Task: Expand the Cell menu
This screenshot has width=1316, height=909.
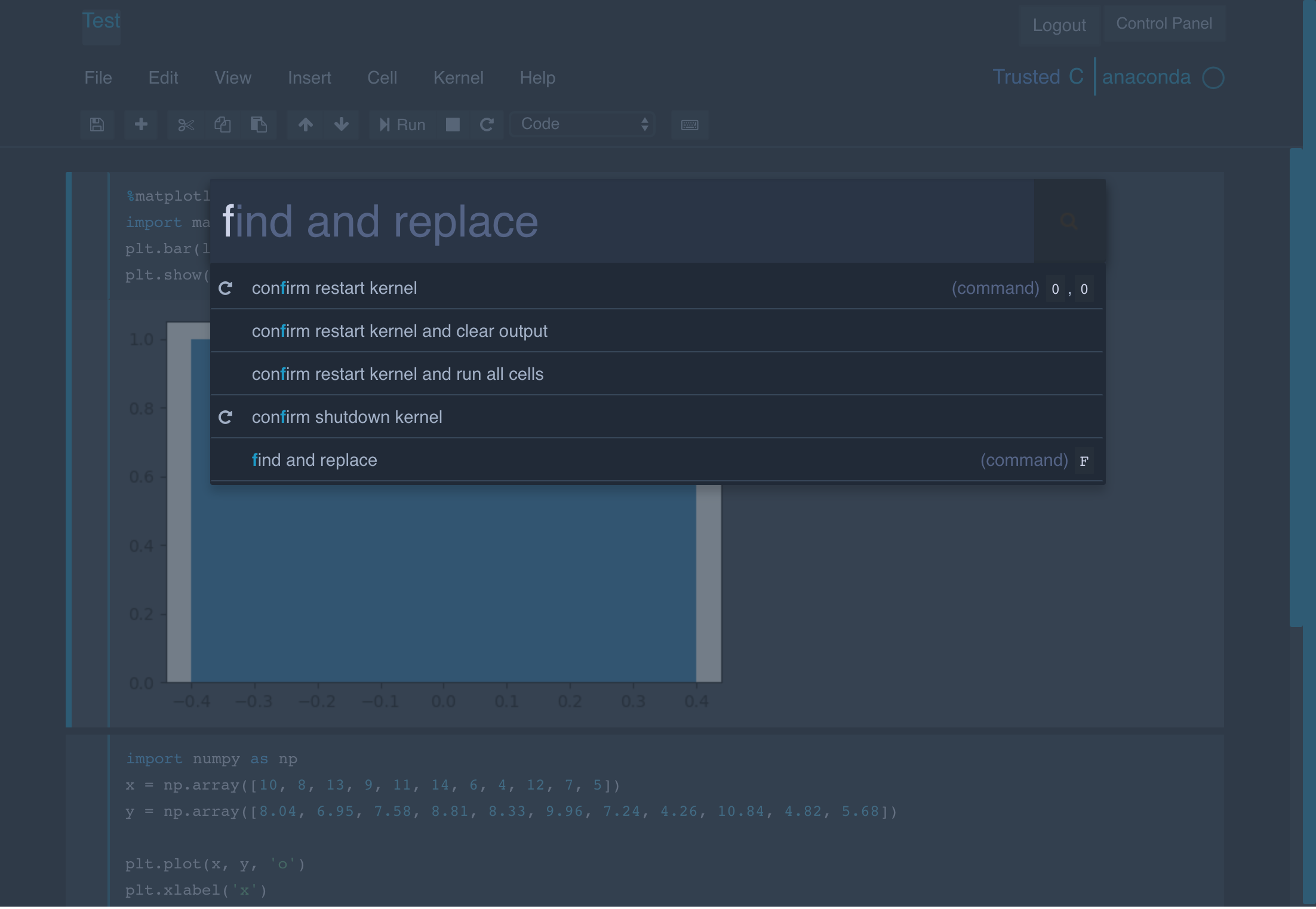Action: (382, 78)
